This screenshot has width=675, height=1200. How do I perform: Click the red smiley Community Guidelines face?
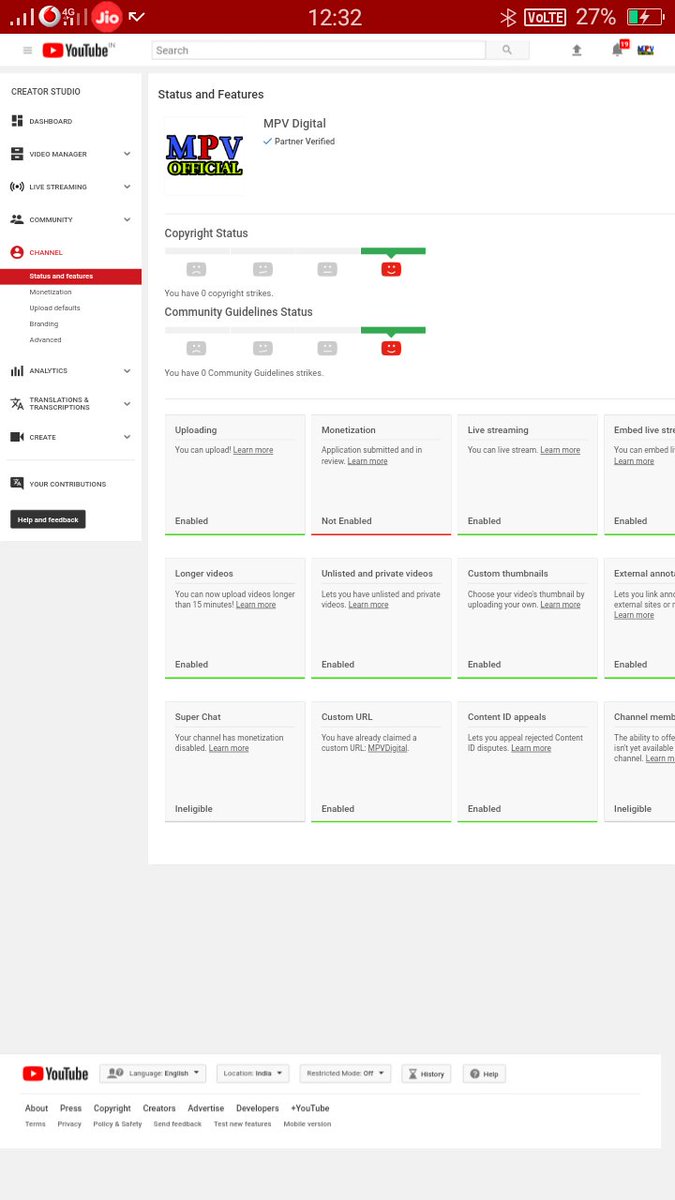click(391, 348)
